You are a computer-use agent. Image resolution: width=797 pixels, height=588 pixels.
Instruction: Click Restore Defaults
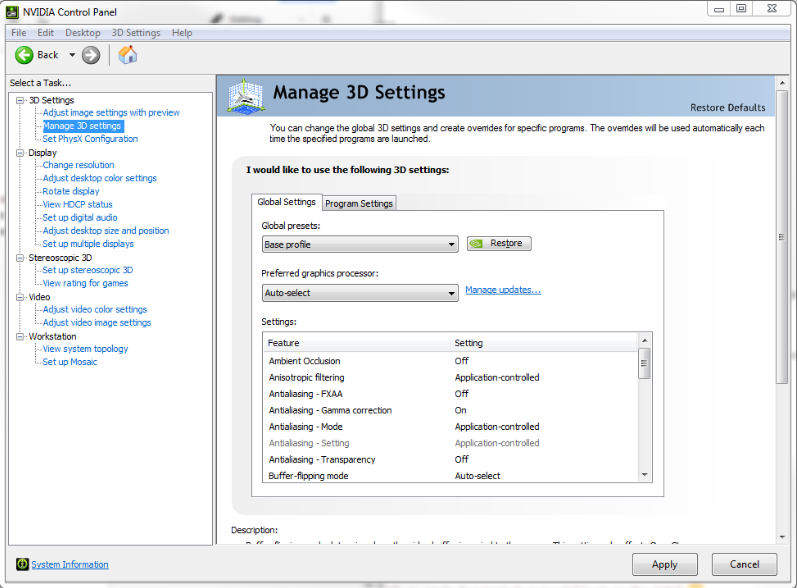point(727,108)
